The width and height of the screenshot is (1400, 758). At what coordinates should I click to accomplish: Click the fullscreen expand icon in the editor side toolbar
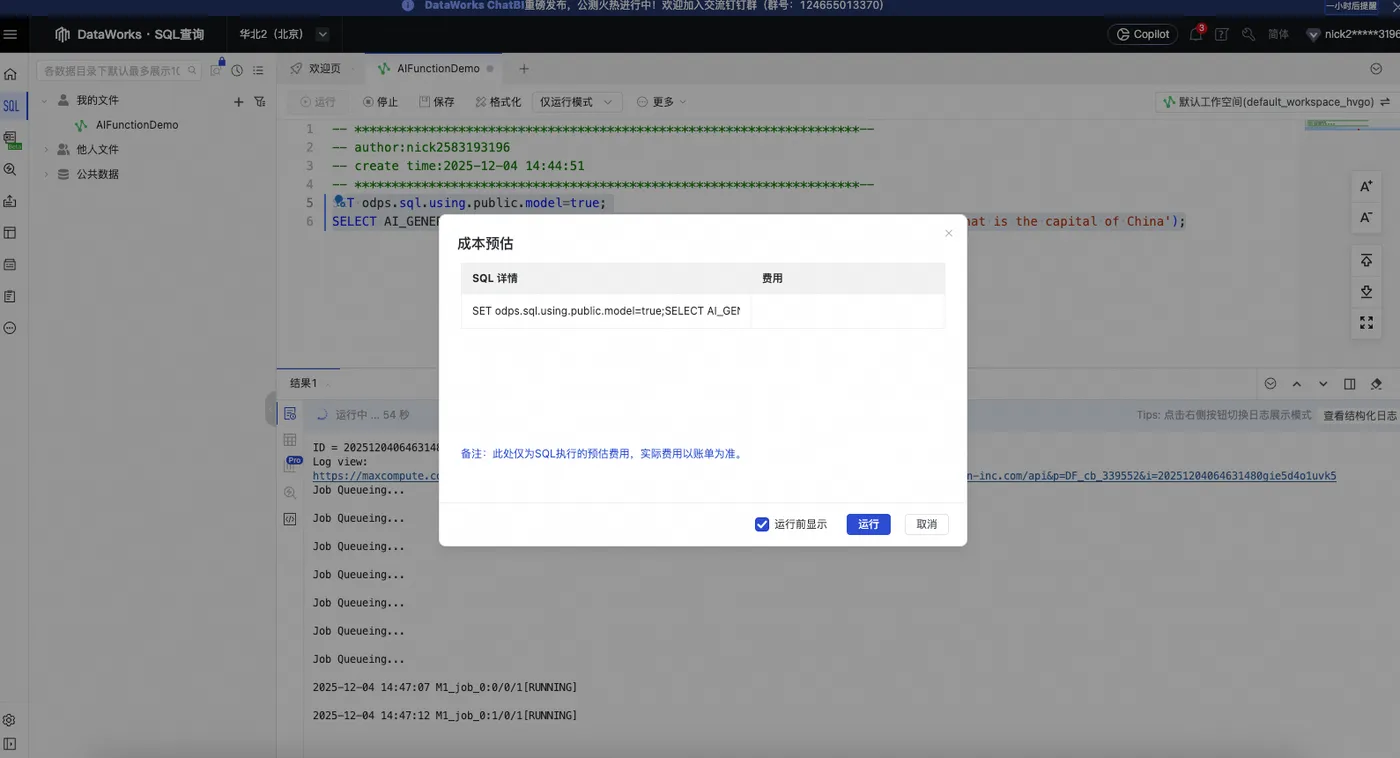point(1366,323)
